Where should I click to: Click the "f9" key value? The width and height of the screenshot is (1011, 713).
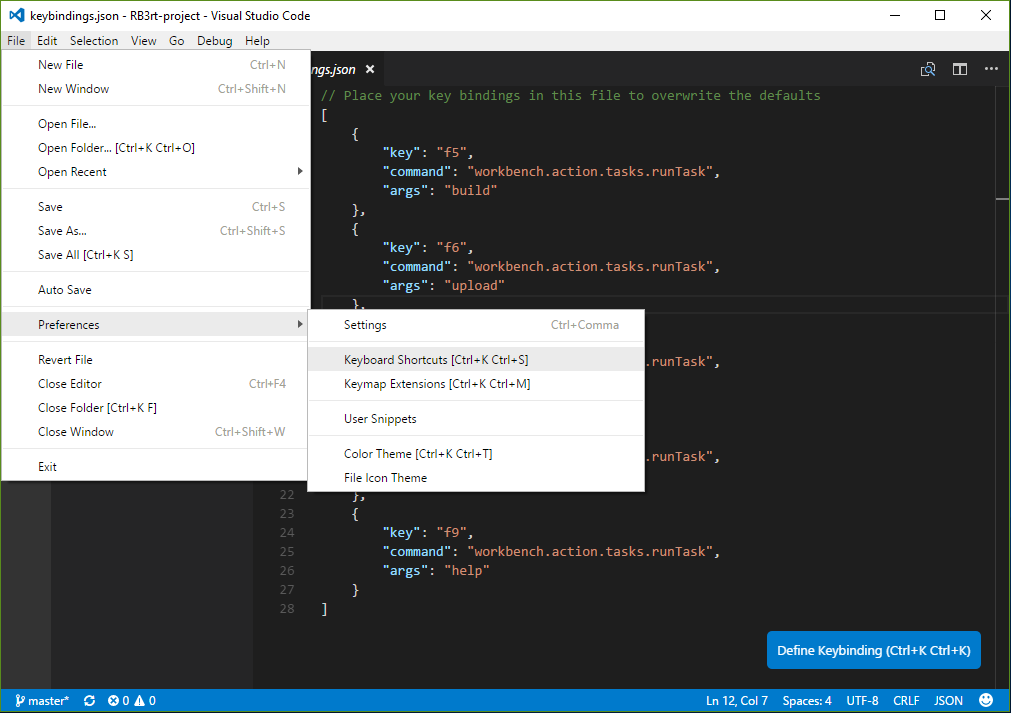[x=451, y=532]
